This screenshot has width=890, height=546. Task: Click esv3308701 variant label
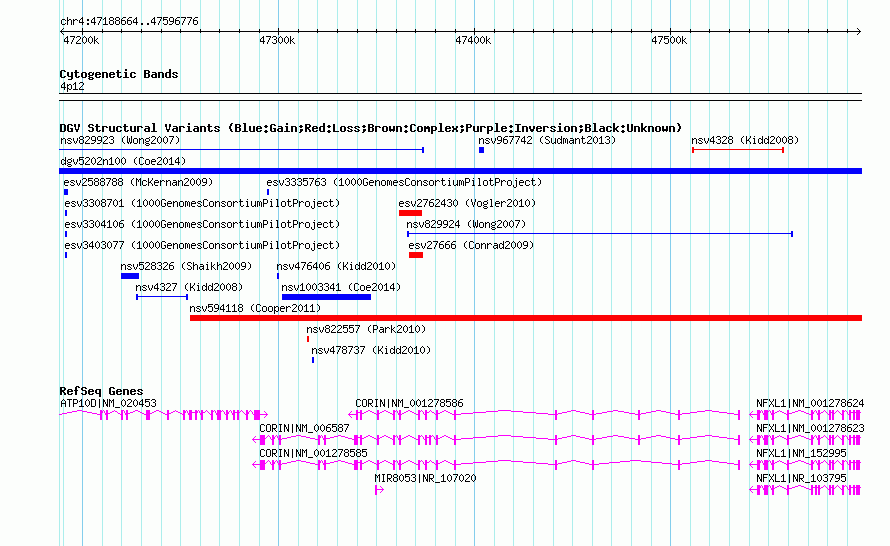pos(202,203)
